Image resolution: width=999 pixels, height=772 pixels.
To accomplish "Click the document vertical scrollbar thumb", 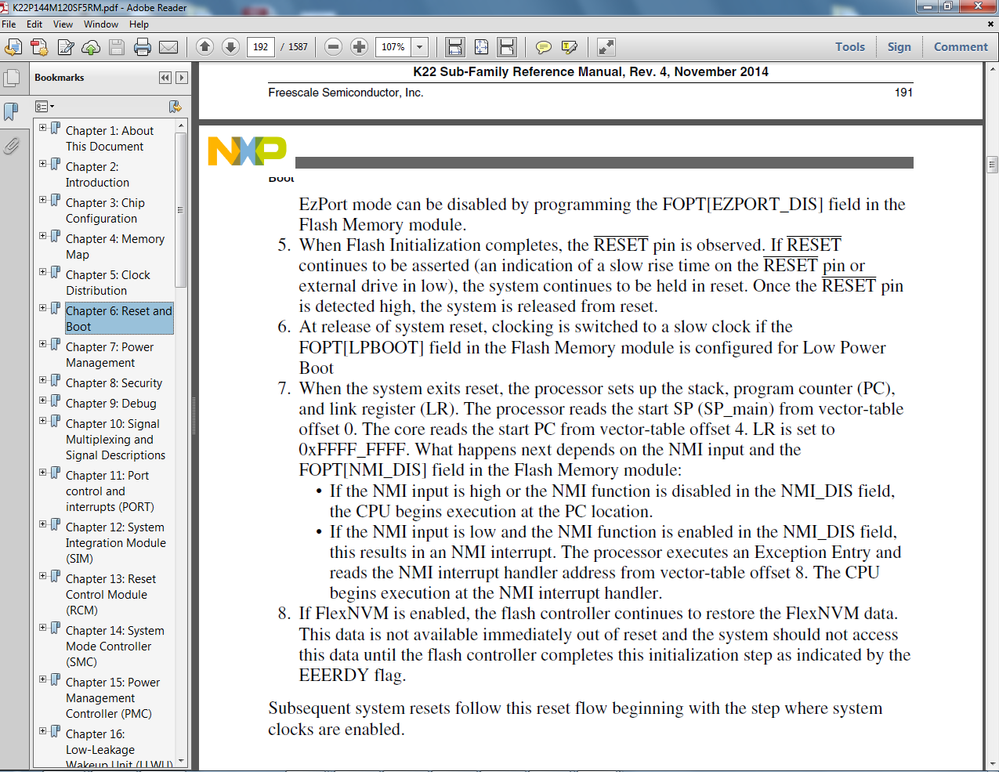I will tap(992, 164).
